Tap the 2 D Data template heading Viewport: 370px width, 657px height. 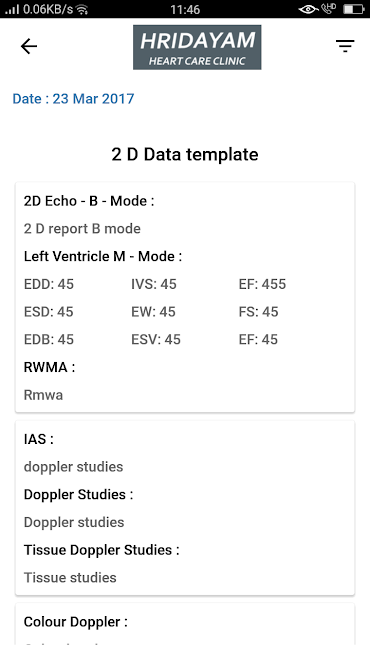click(x=185, y=155)
